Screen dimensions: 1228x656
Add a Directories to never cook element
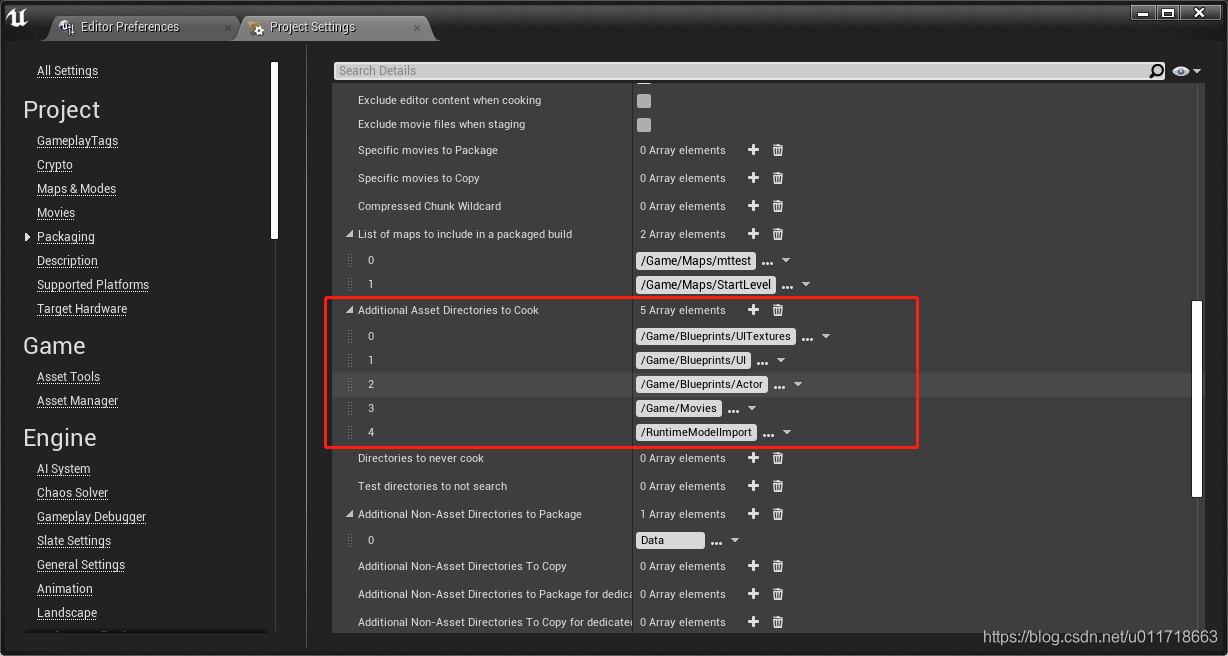point(754,458)
